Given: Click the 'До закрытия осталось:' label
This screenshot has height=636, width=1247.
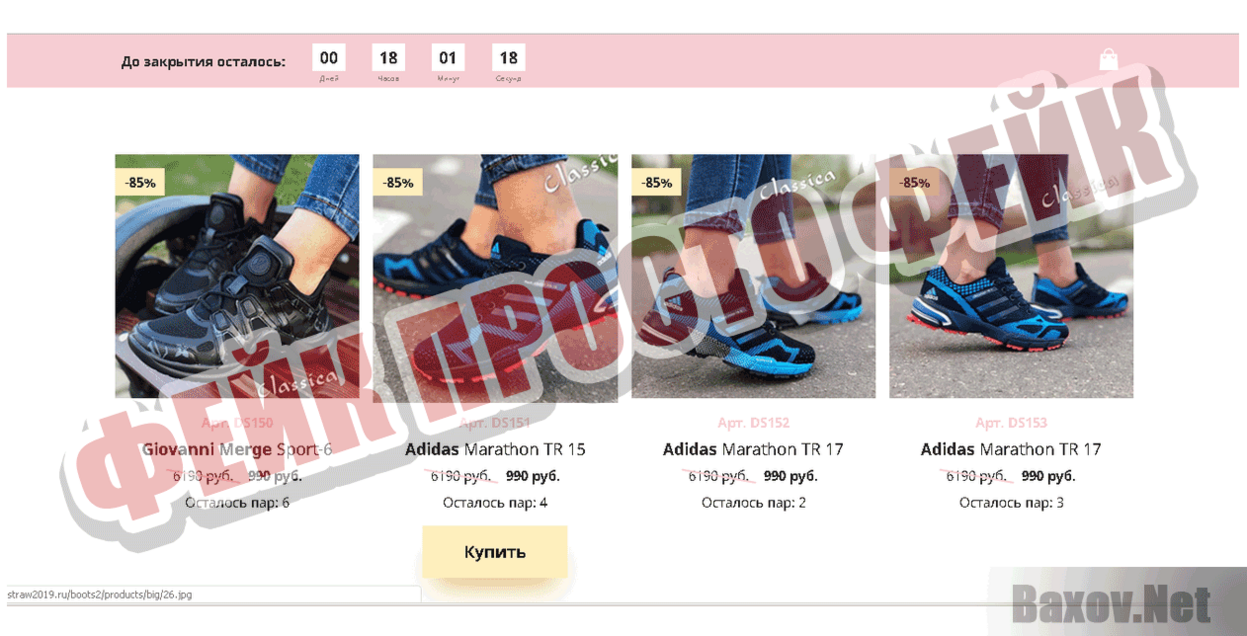Looking at the screenshot, I should click(x=203, y=61).
